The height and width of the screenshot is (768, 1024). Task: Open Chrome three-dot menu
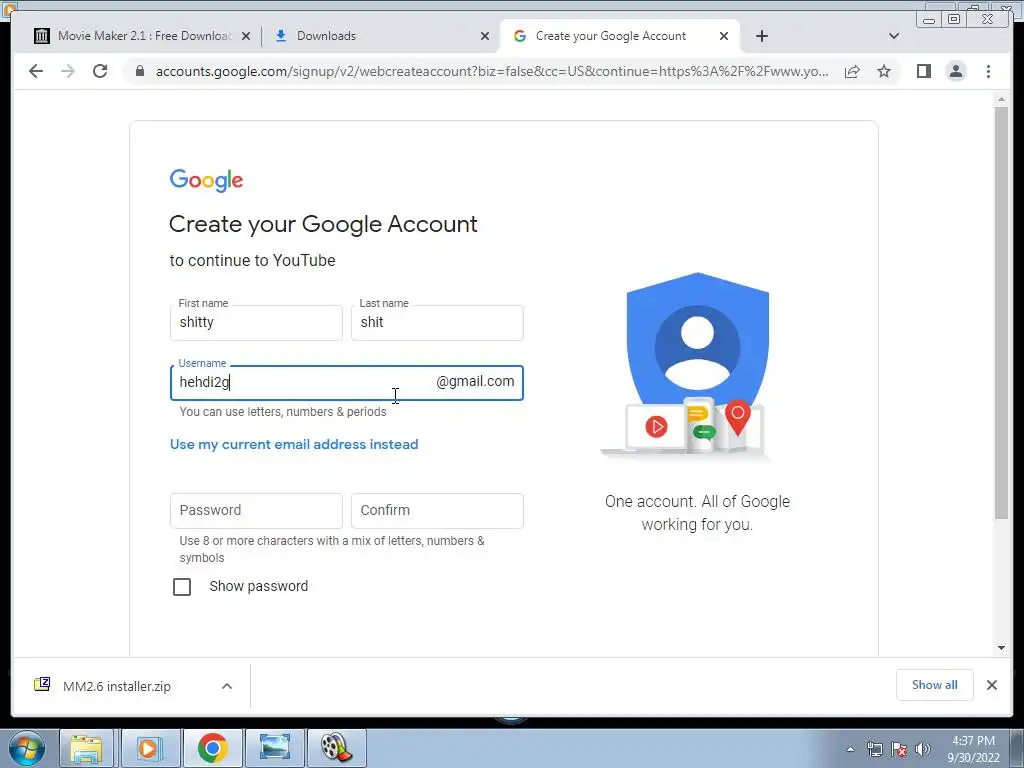tap(988, 71)
